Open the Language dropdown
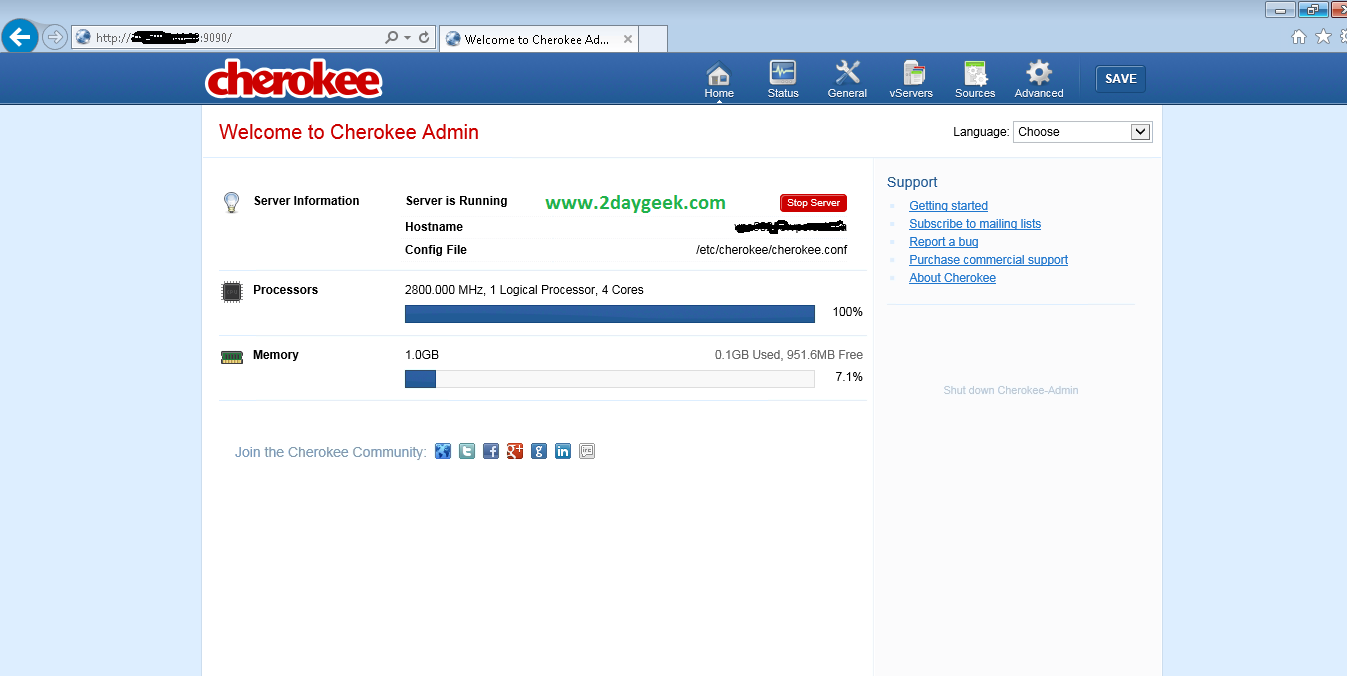The height and width of the screenshot is (676, 1347). tap(1082, 132)
